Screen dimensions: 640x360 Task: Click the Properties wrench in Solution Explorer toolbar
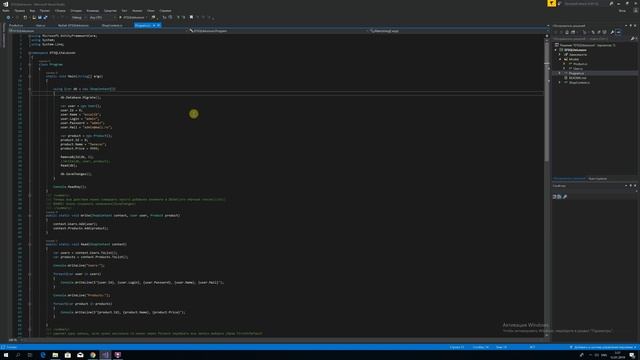click(x=612, y=32)
